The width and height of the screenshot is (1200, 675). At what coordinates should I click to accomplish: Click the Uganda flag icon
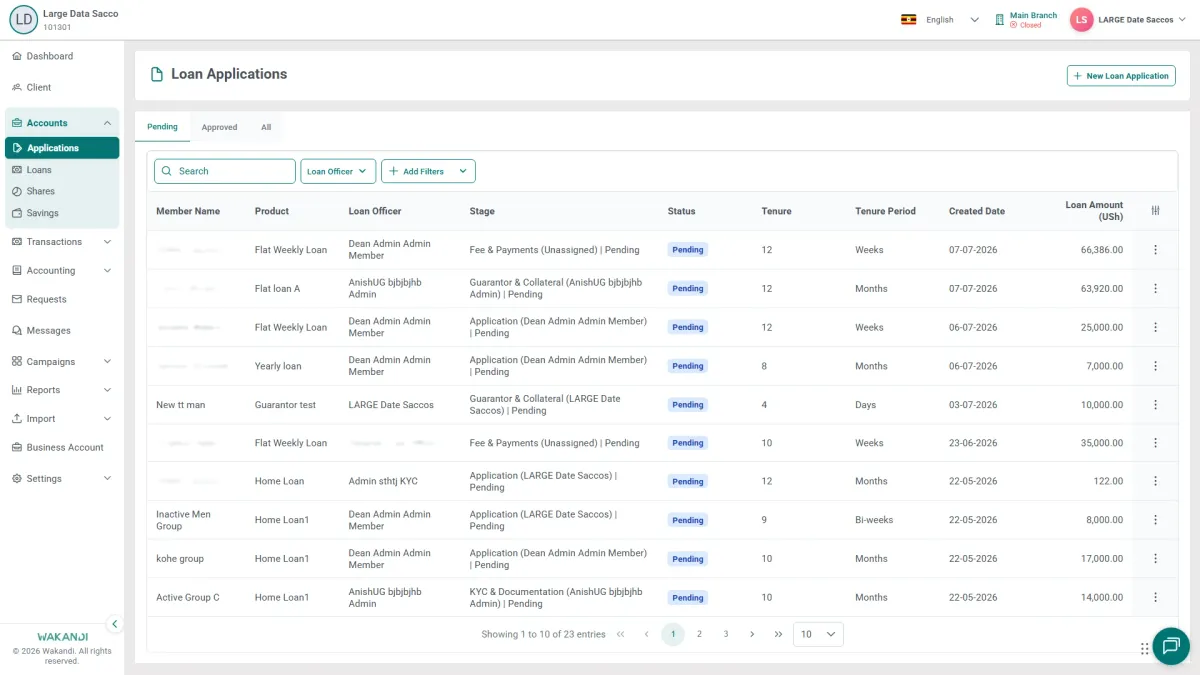pos(909,19)
